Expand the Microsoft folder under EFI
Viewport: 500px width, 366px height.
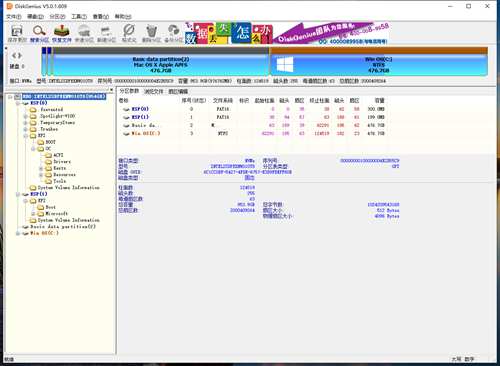click(x=33, y=214)
